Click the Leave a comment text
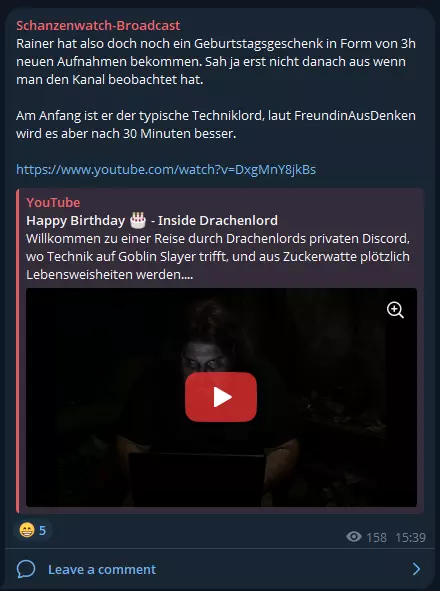 click(102, 569)
